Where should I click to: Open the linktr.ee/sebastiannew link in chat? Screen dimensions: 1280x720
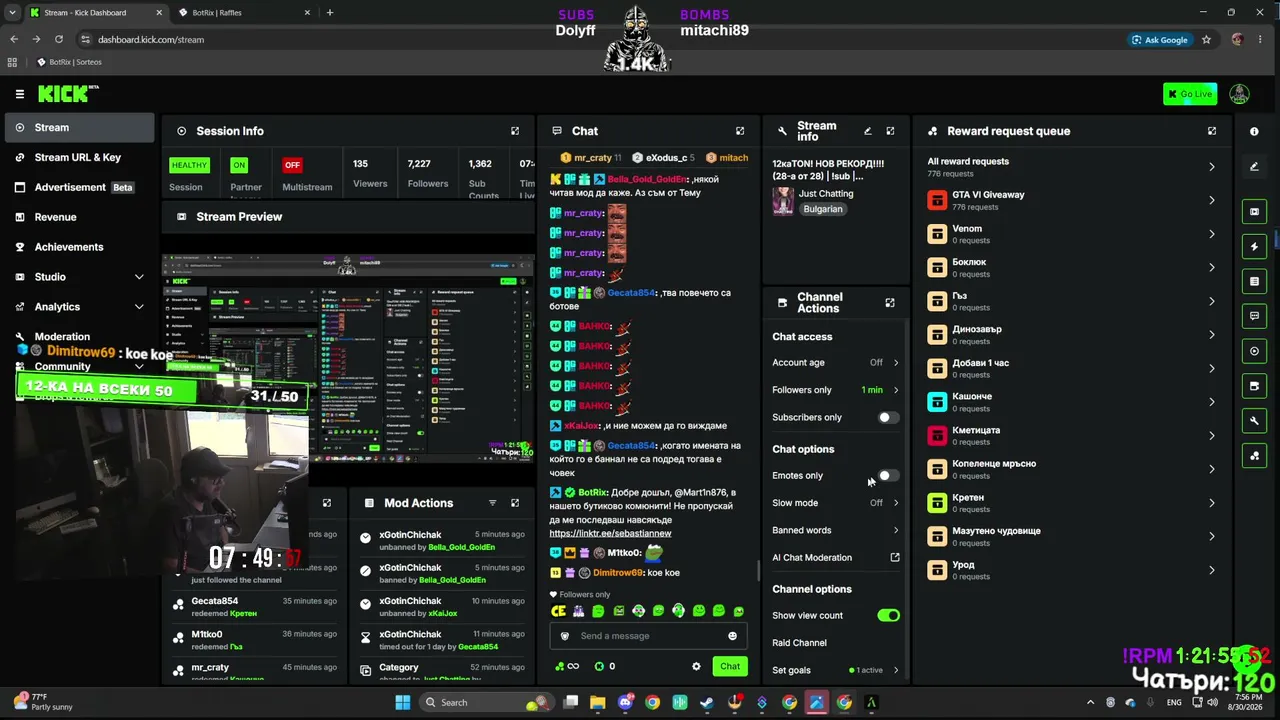pyautogui.click(x=610, y=533)
